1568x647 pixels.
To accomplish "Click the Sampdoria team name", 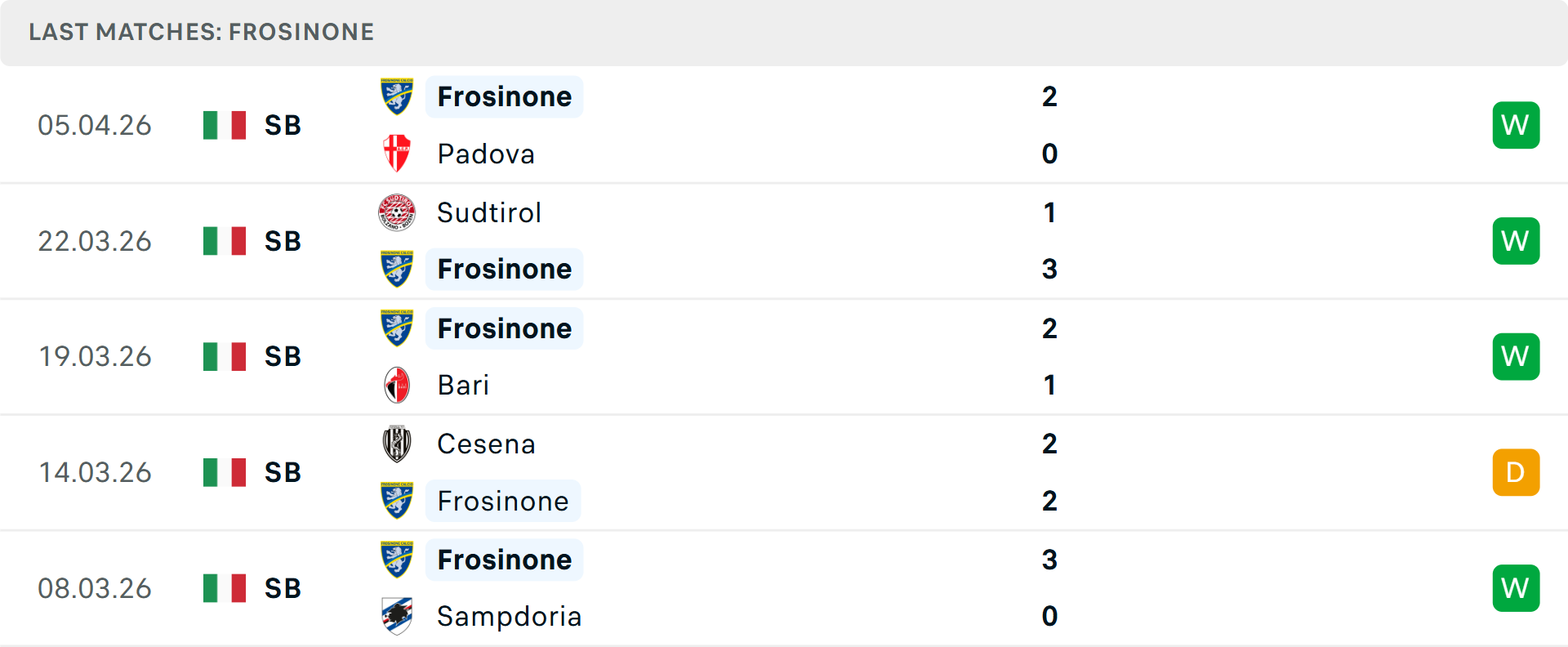I will [x=510, y=617].
